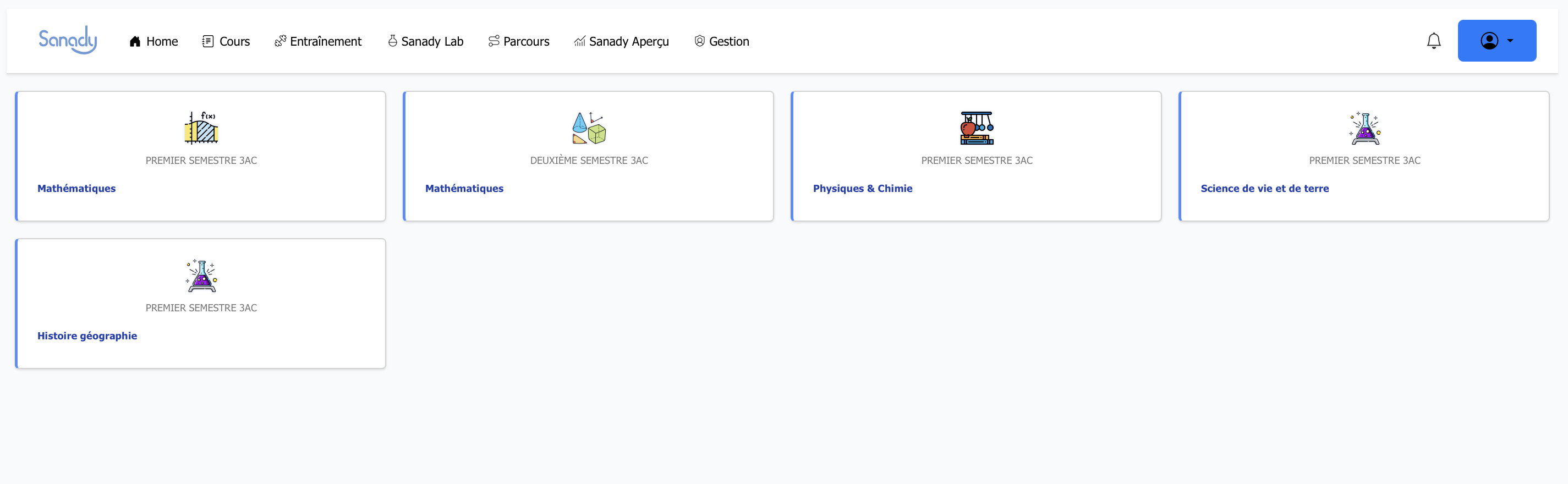Viewport: 1568px width, 484px height.
Task: Click the function graph icon for first-semester Mathématiques
Action: click(201, 128)
